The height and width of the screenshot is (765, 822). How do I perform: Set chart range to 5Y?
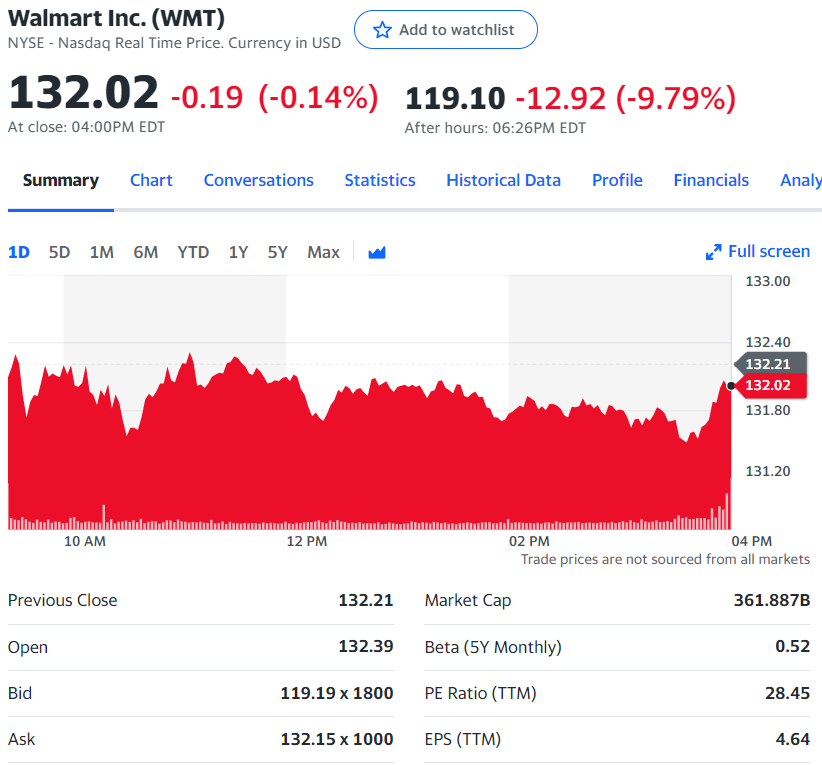pyautogui.click(x=277, y=253)
